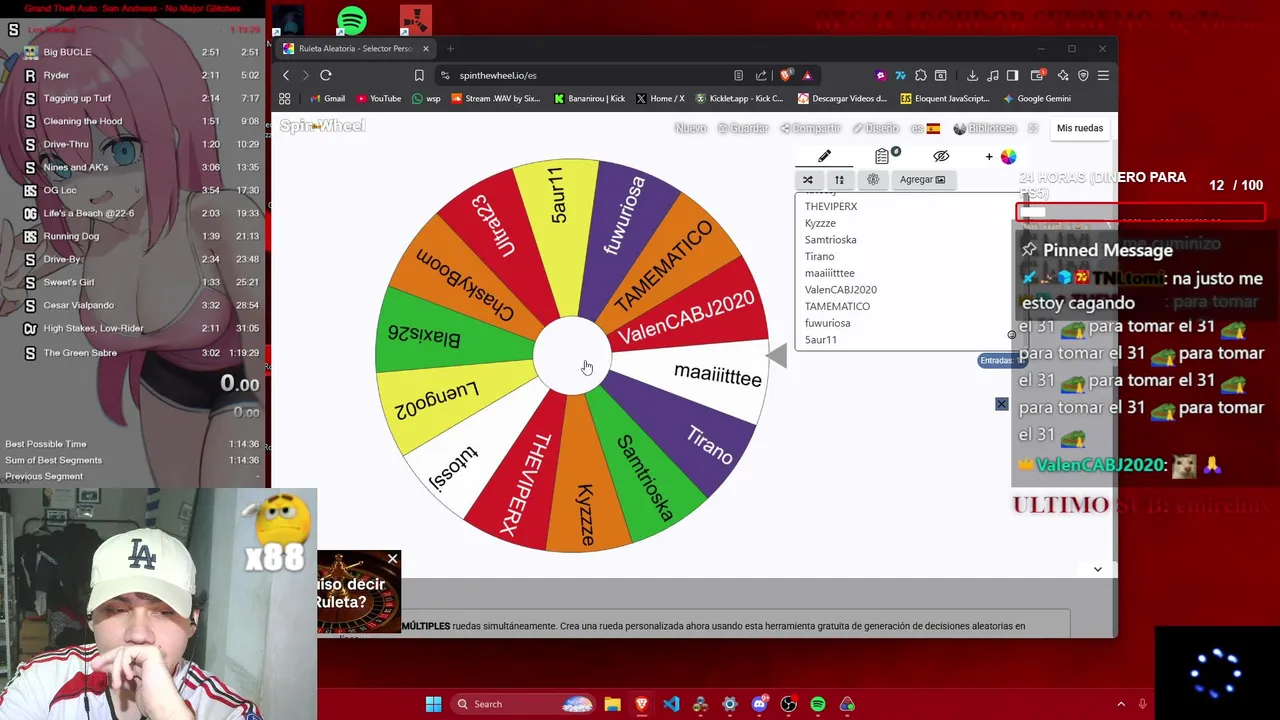This screenshot has height=720, width=1280.
Task: Open Visual Studio Code from taskbar
Action: point(671,704)
